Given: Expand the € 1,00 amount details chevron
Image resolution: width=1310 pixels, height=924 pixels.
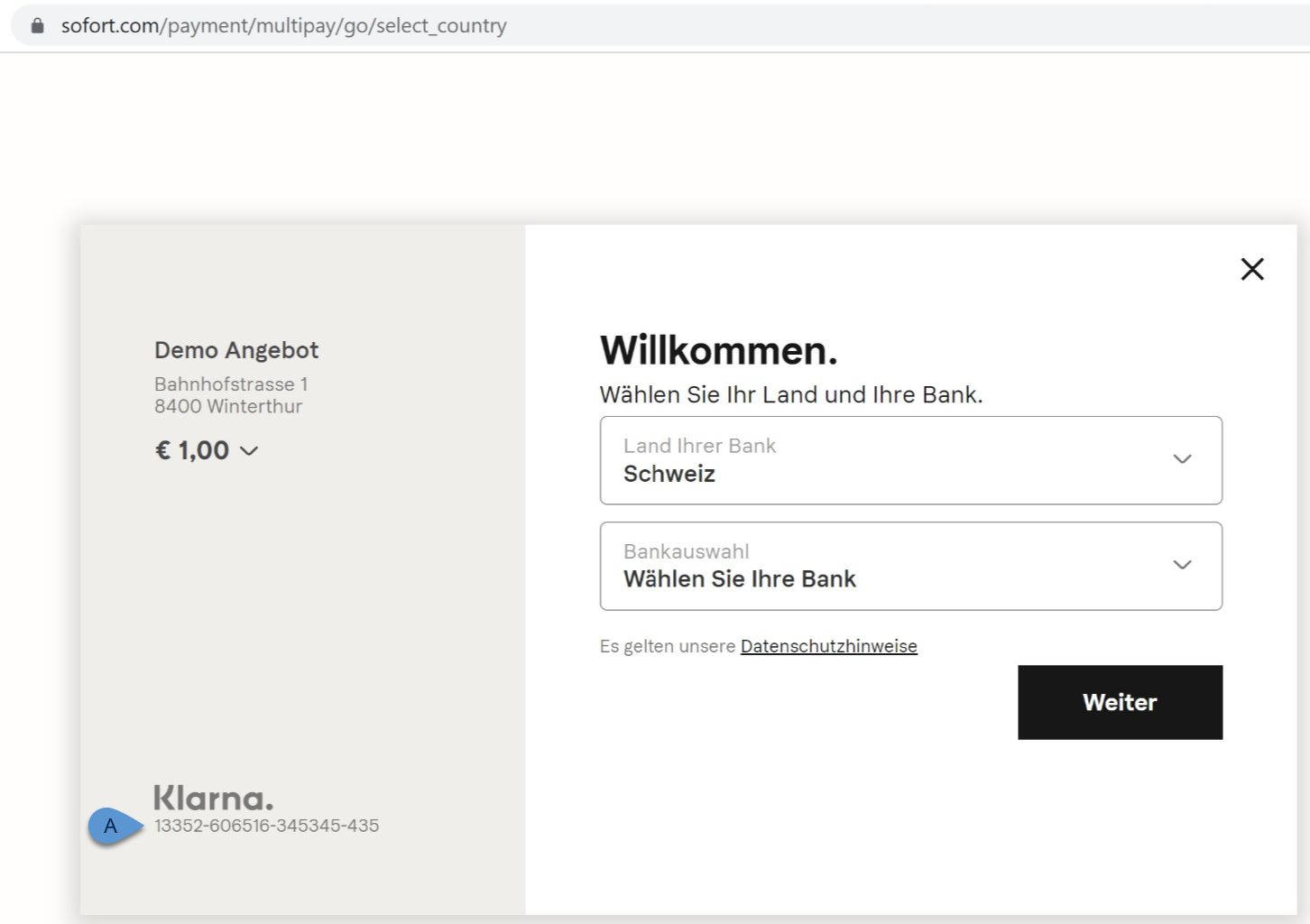Looking at the screenshot, I should point(250,450).
